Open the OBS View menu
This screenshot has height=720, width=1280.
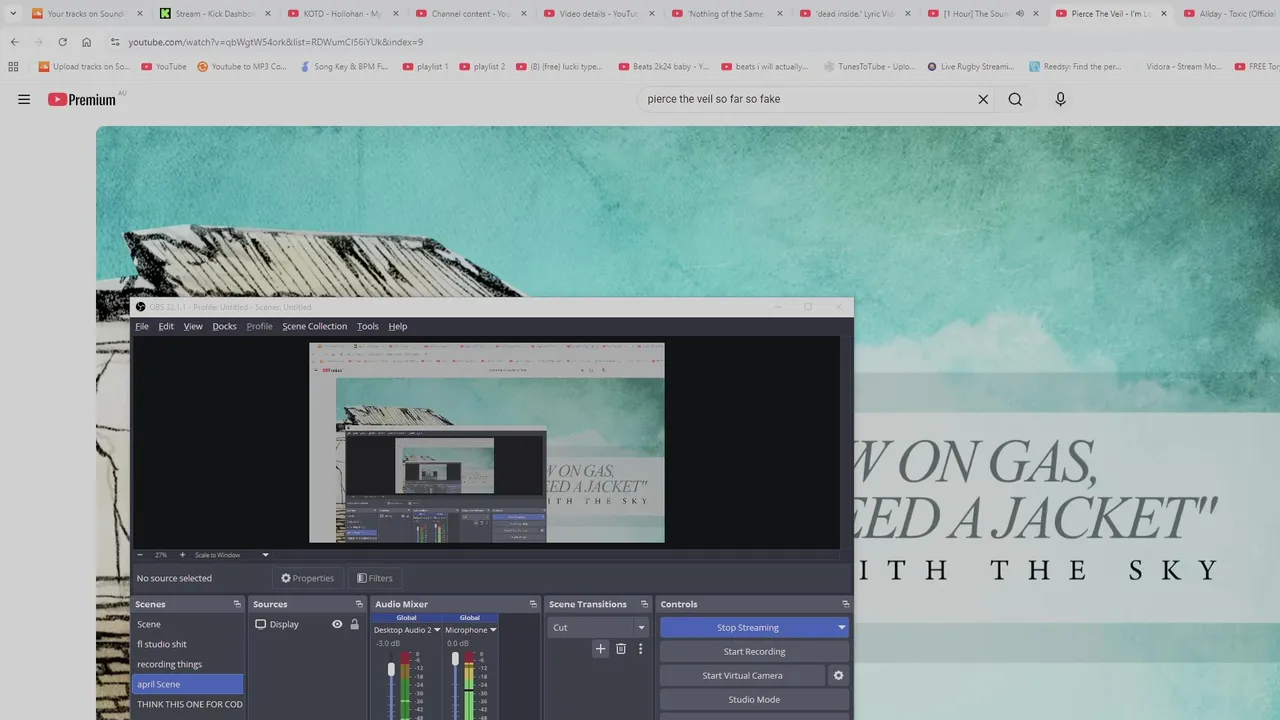[193, 326]
